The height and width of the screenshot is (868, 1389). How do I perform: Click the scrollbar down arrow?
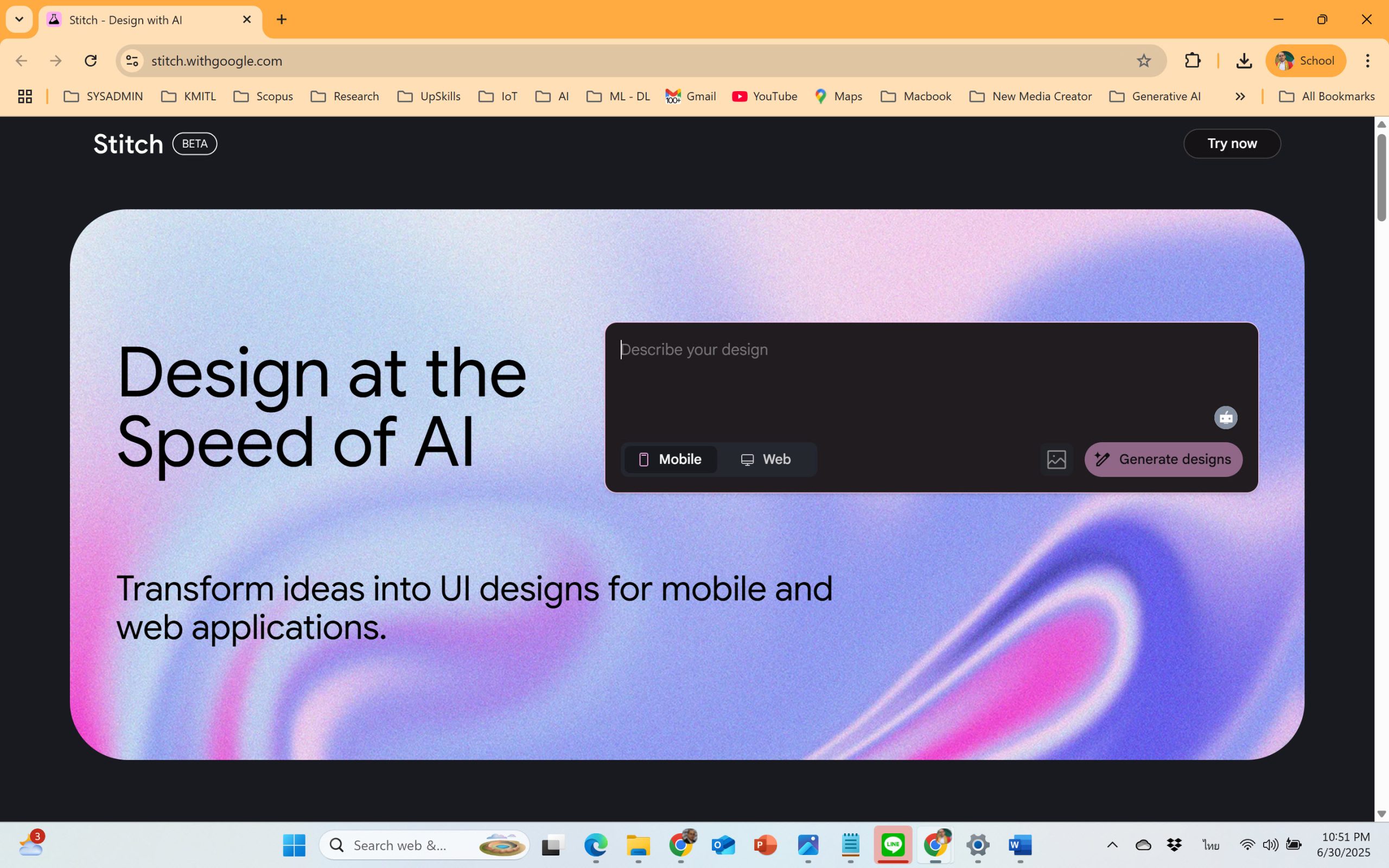point(1381,814)
